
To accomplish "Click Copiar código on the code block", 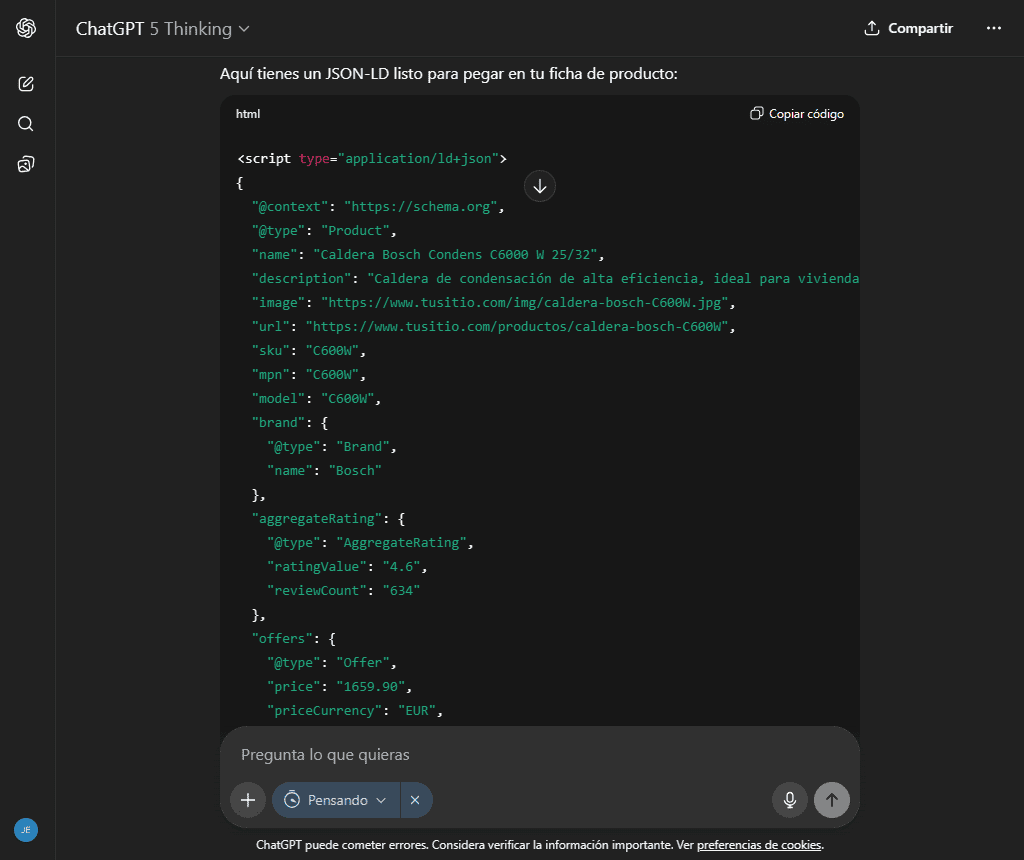I will coord(797,114).
